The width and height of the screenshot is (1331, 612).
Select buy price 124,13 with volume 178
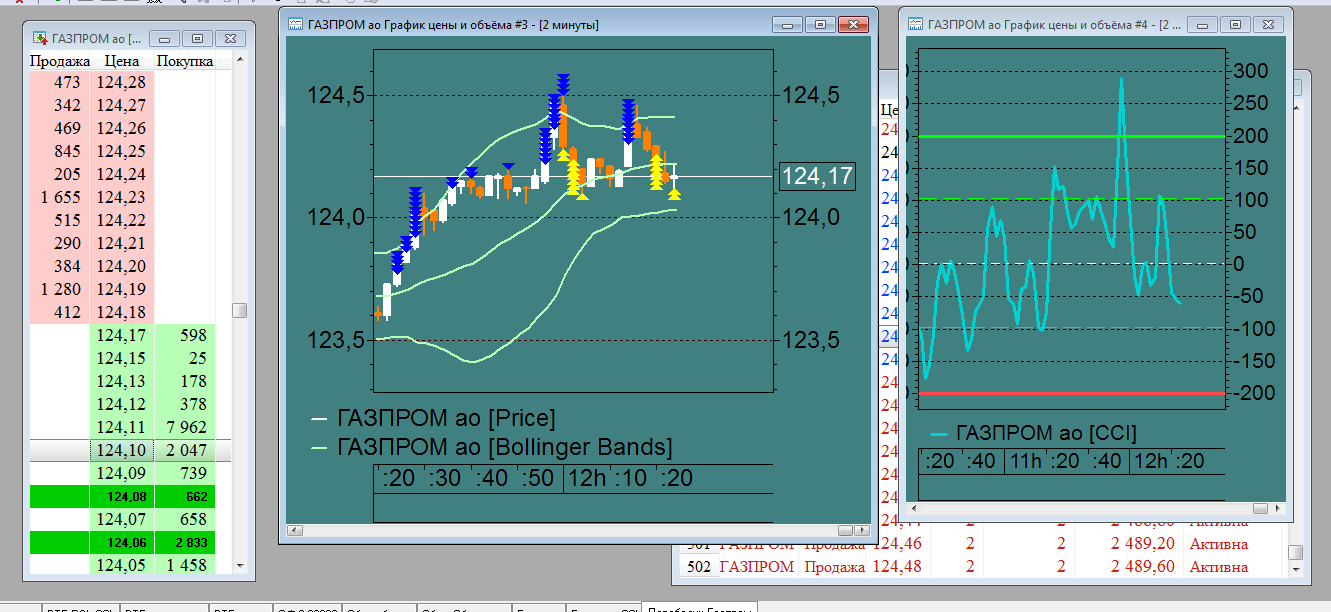point(122,381)
